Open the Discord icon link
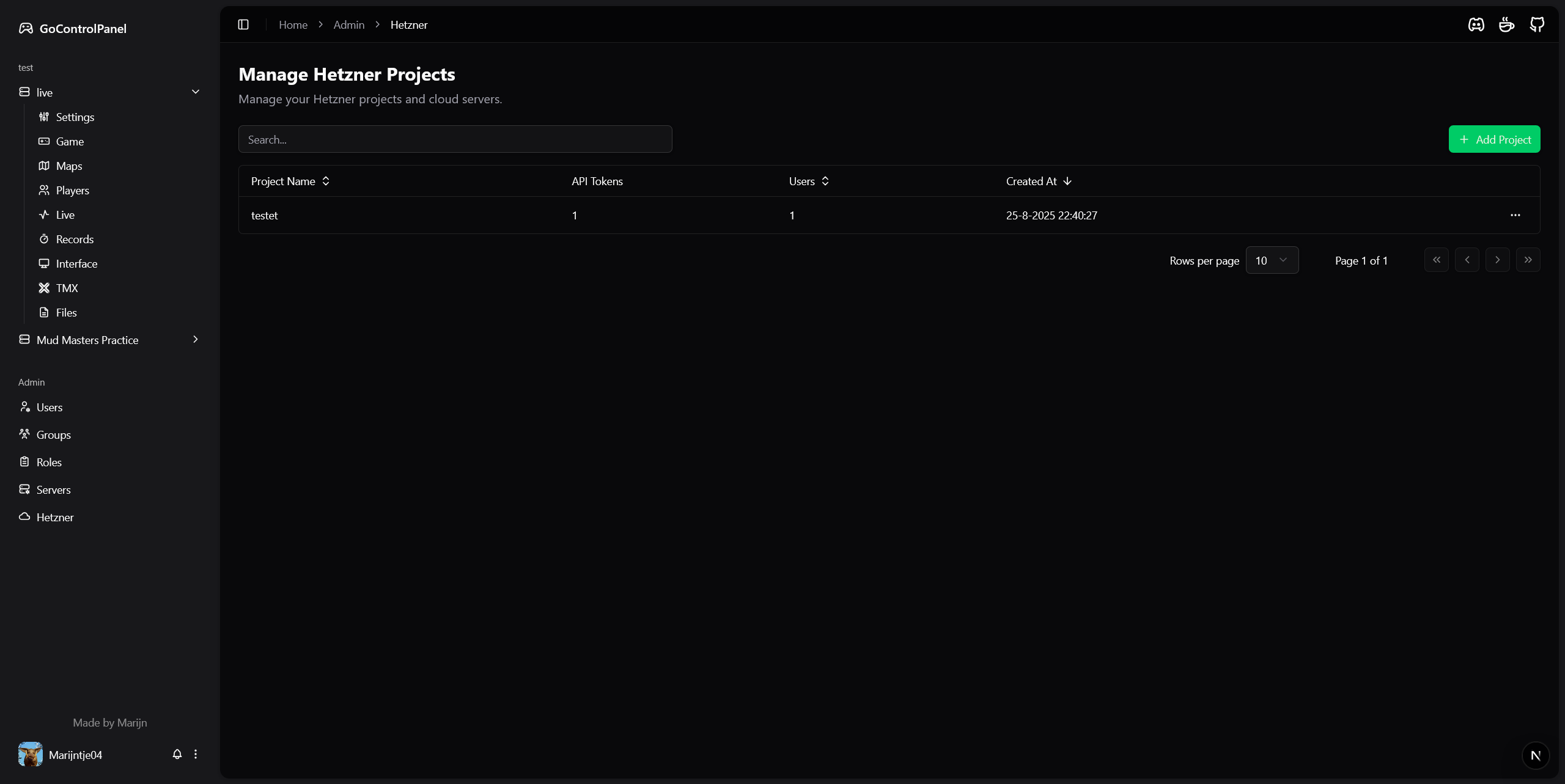Image resolution: width=1565 pixels, height=784 pixels. [x=1476, y=24]
